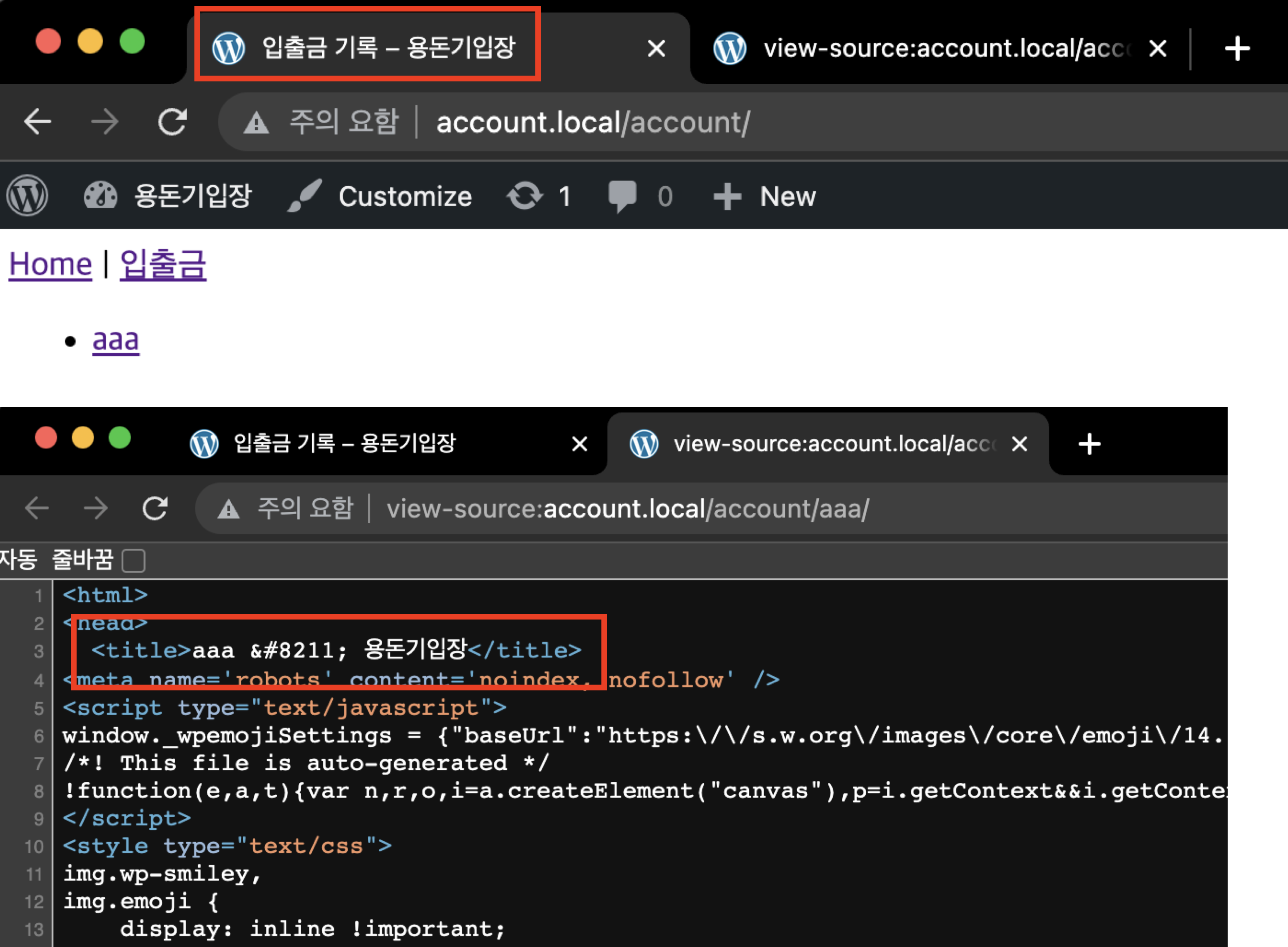The width and height of the screenshot is (1288, 947).
Task: Click the updates refresh icon
Action: point(524,196)
